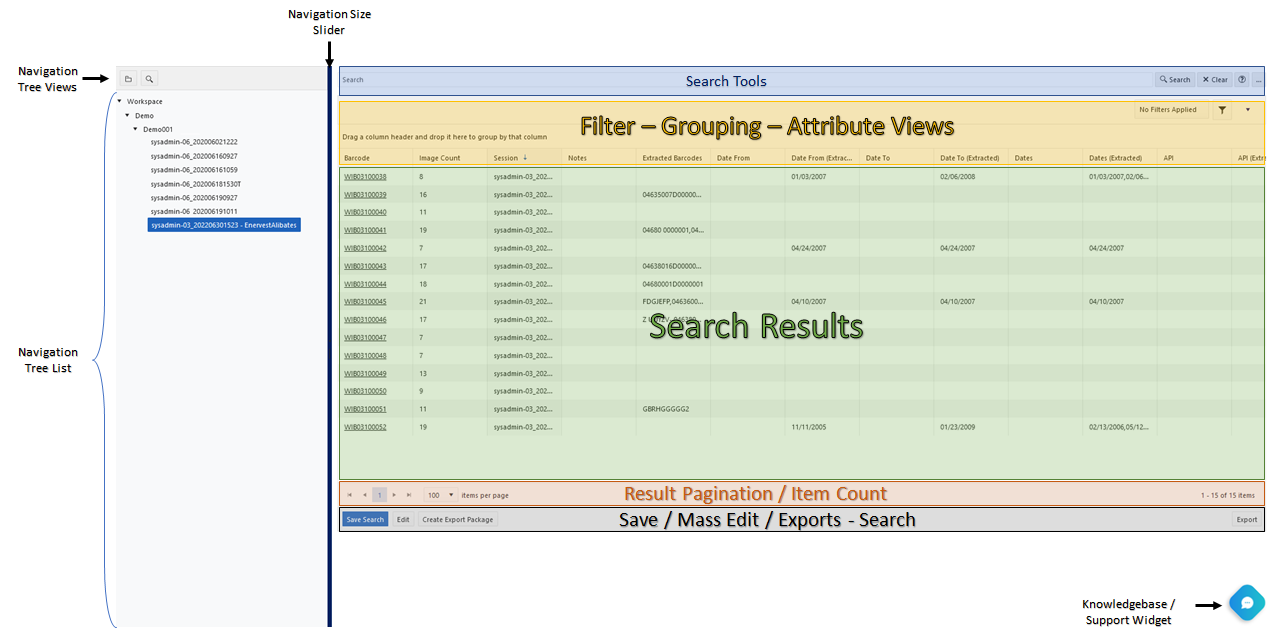Select sysadmin-06_202006161059 in the tree

pos(194,170)
